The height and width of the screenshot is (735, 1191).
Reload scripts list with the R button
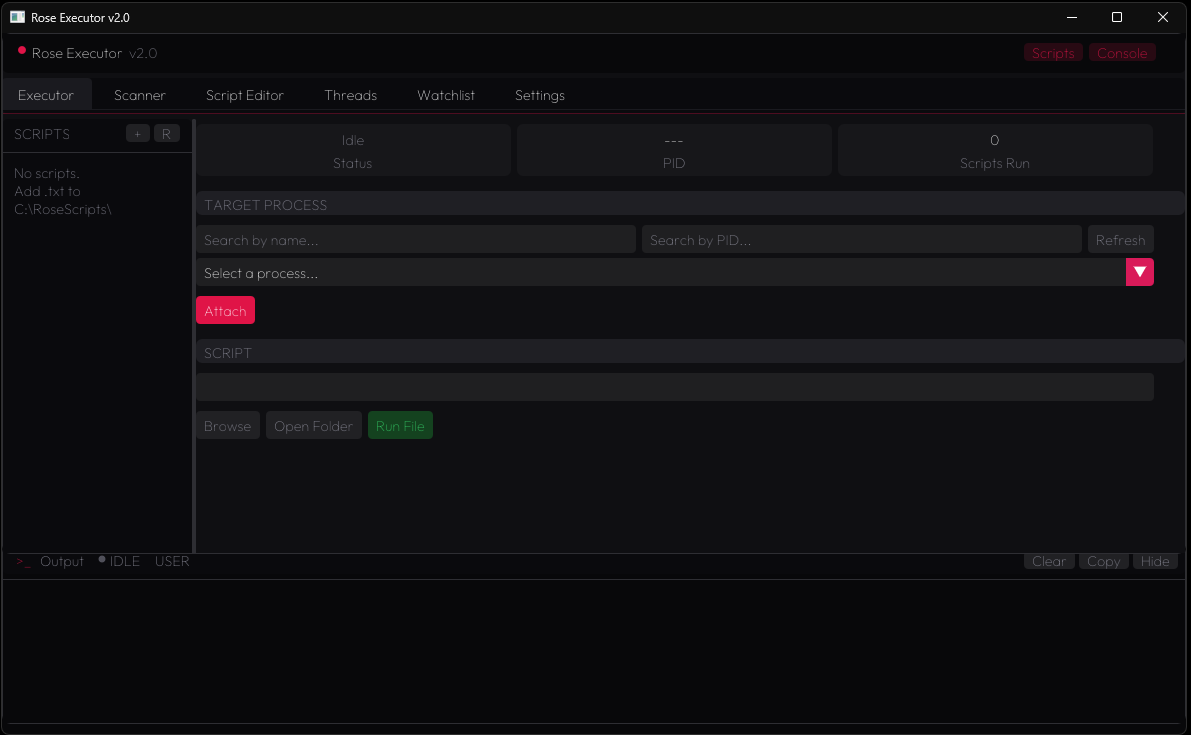click(166, 134)
